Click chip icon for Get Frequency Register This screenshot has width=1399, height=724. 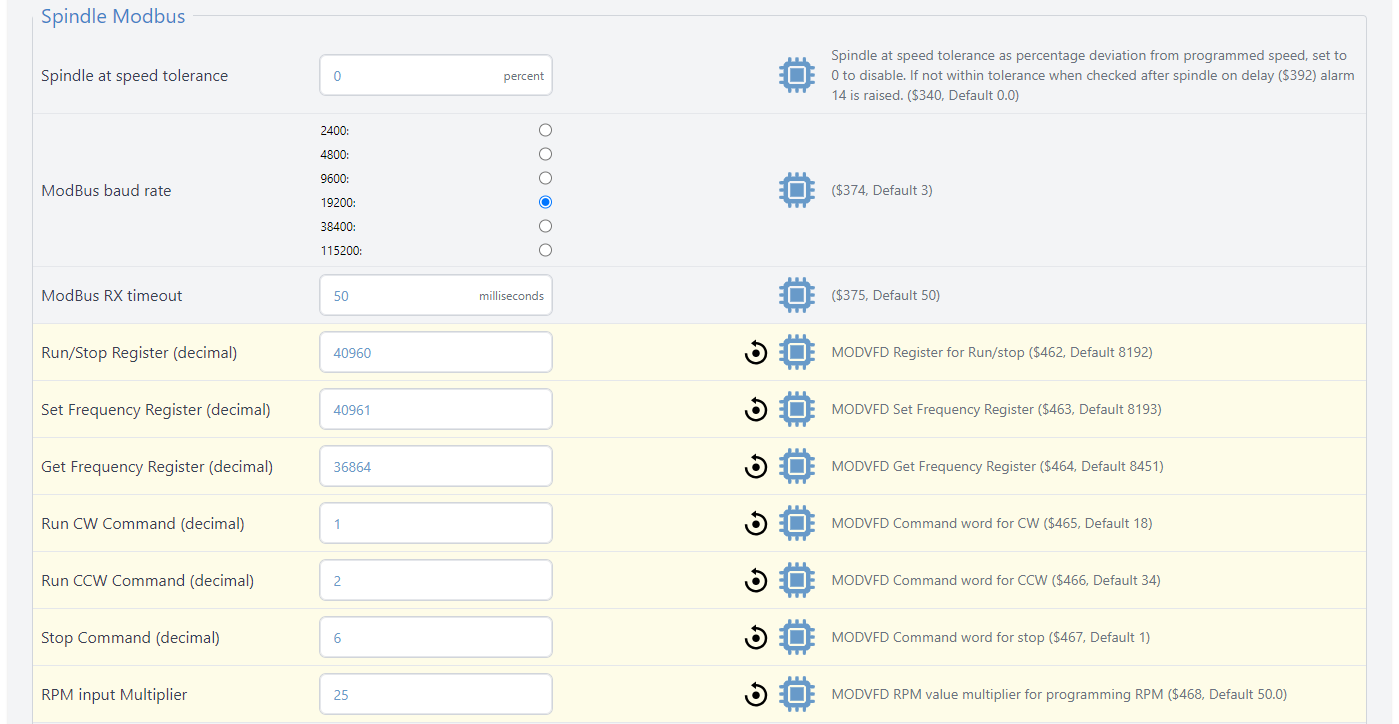coord(797,466)
